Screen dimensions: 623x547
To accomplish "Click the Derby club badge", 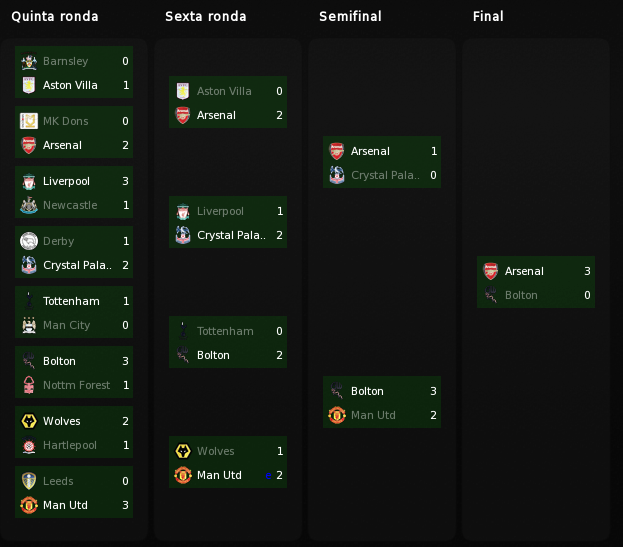I will 29,241.
